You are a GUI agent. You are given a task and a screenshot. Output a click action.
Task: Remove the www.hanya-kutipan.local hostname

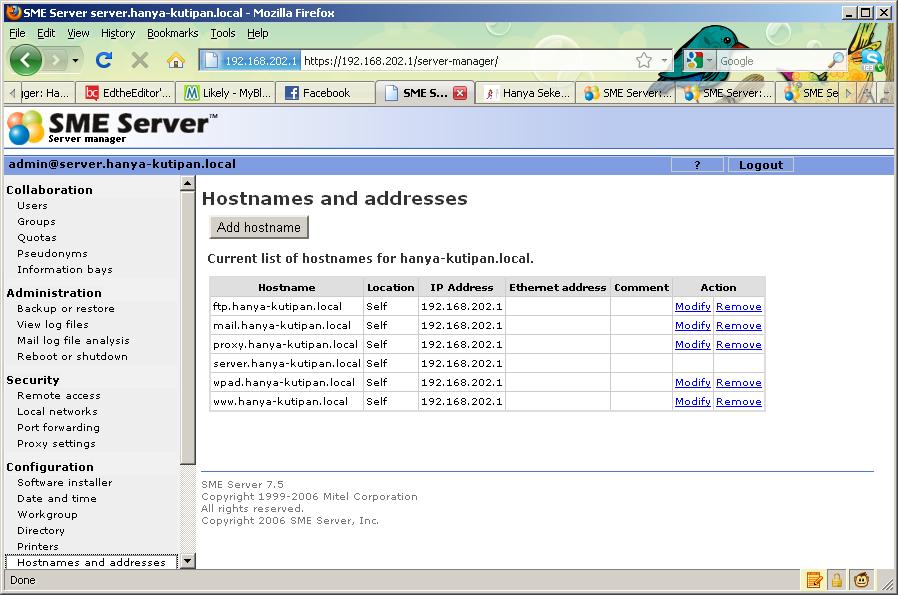tap(739, 401)
